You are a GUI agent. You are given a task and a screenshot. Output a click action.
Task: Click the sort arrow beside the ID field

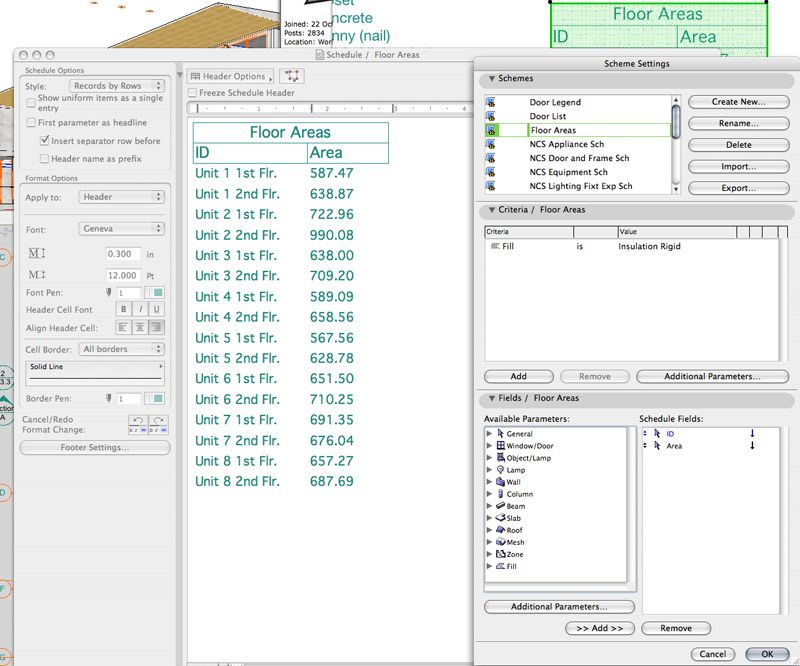(752, 433)
